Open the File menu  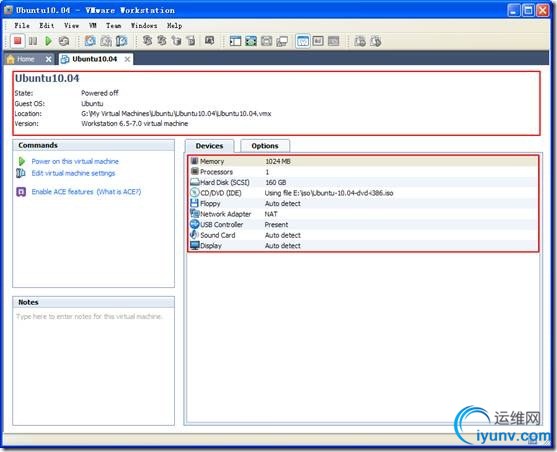point(22,26)
